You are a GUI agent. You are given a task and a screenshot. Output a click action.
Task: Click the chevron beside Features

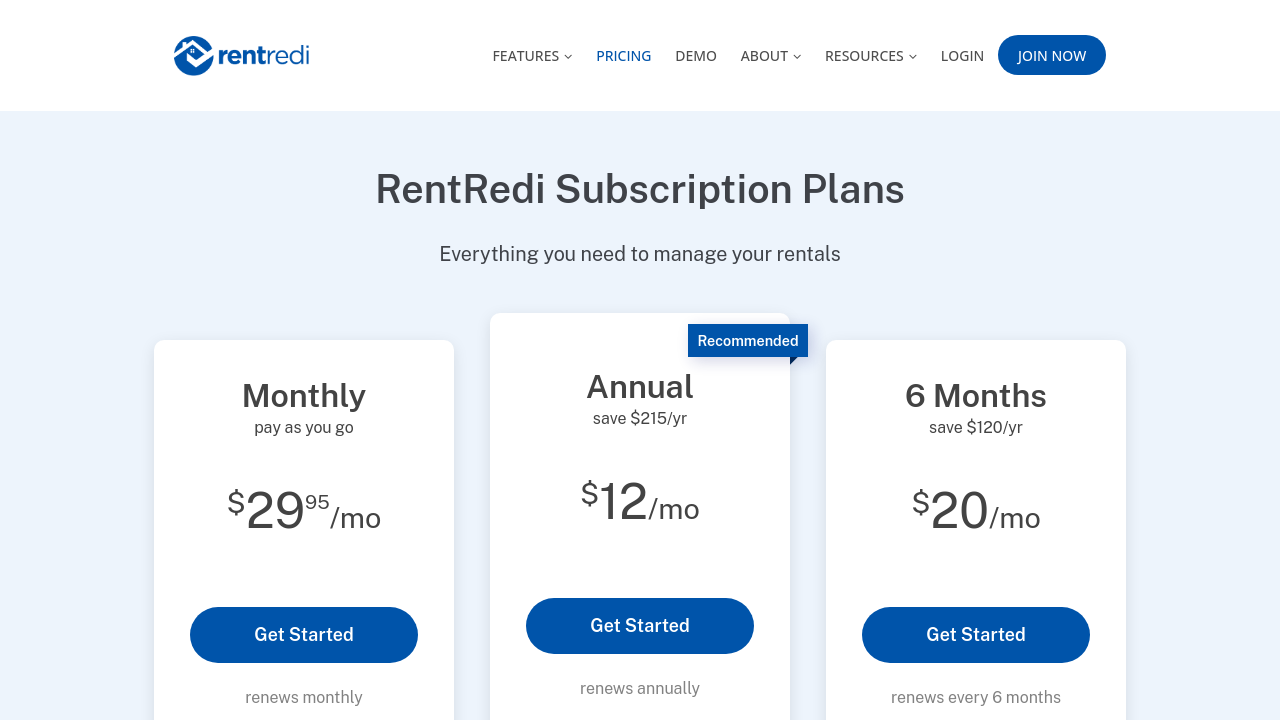coord(569,57)
